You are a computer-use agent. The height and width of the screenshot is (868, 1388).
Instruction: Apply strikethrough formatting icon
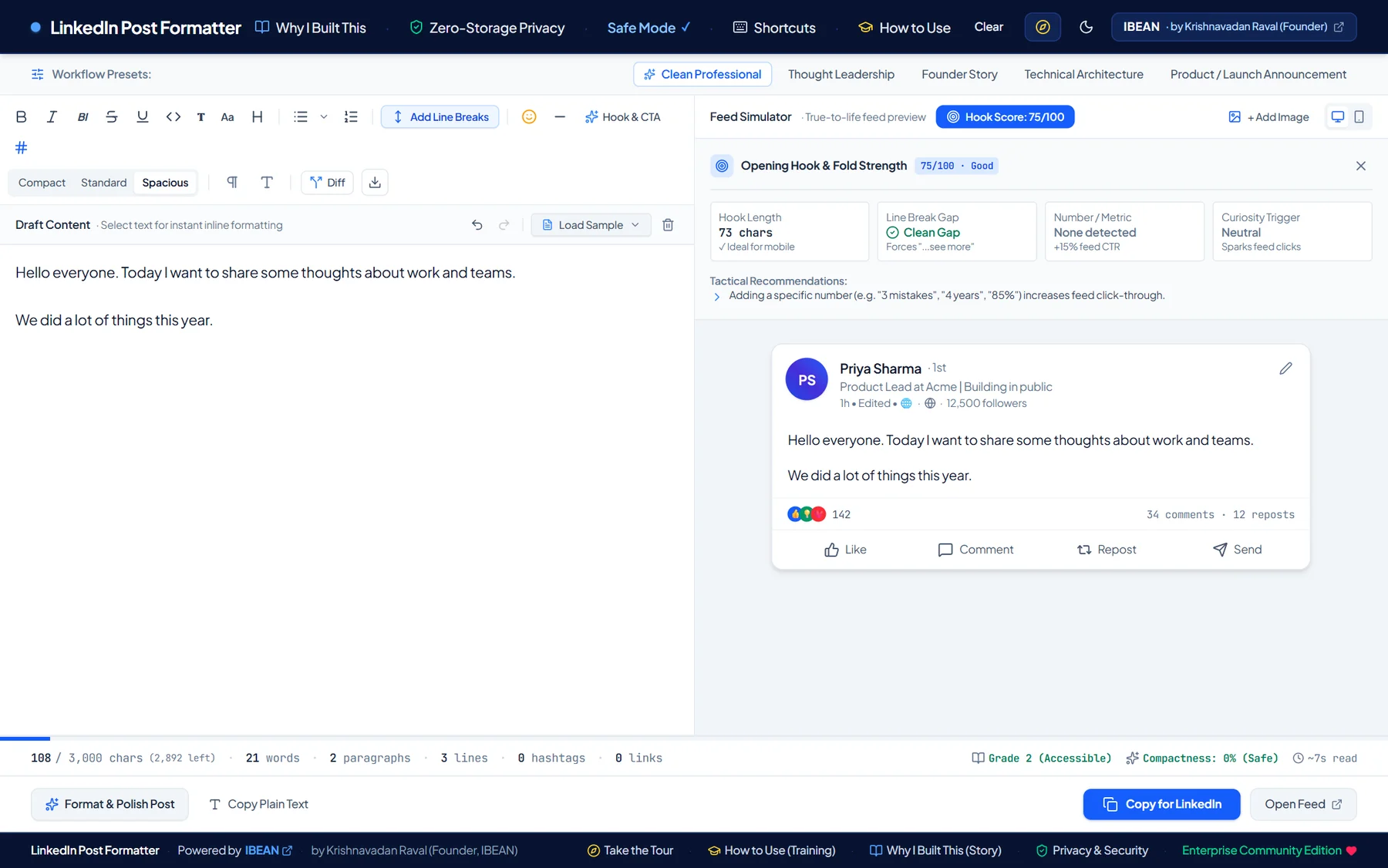point(112,117)
